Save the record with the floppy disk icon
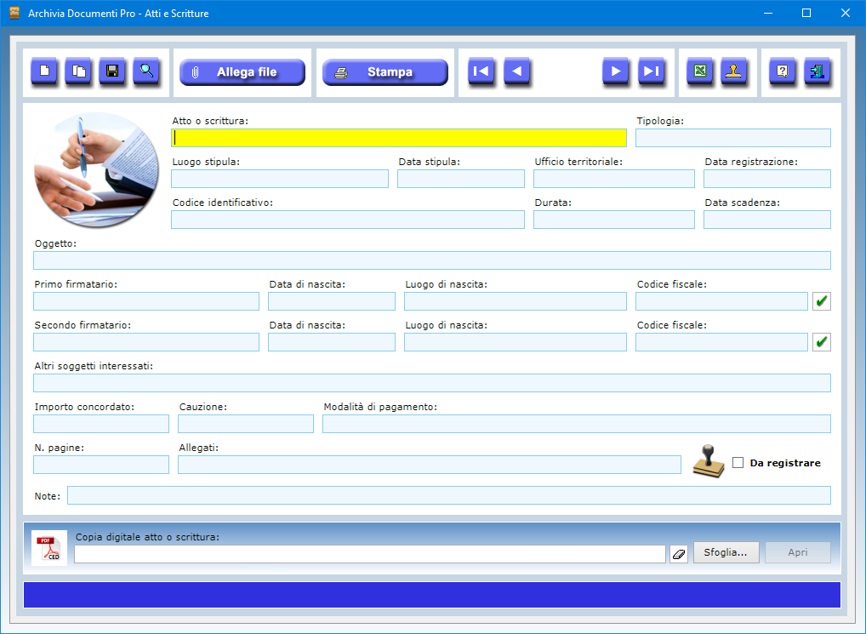The image size is (866, 634). (112, 71)
